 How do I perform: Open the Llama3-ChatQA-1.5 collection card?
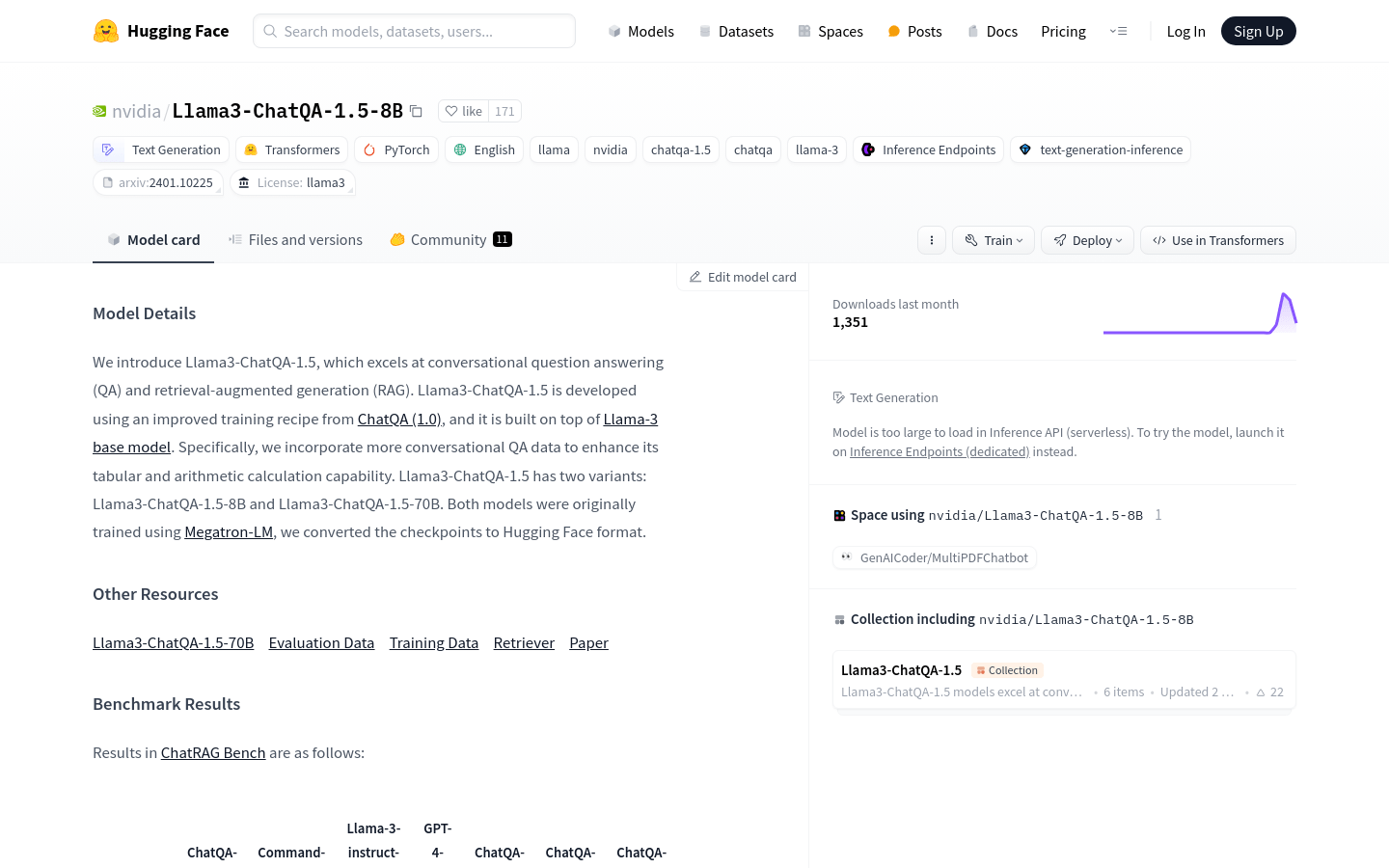pos(1064,680)
